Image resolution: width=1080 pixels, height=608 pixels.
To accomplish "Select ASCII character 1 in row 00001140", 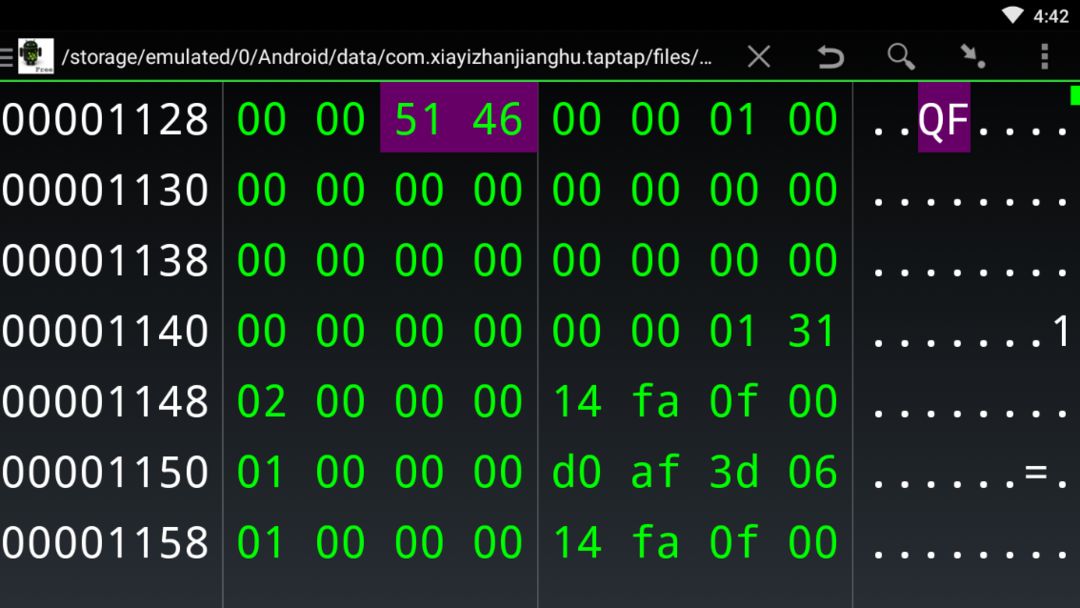I will click(1061, 331).
